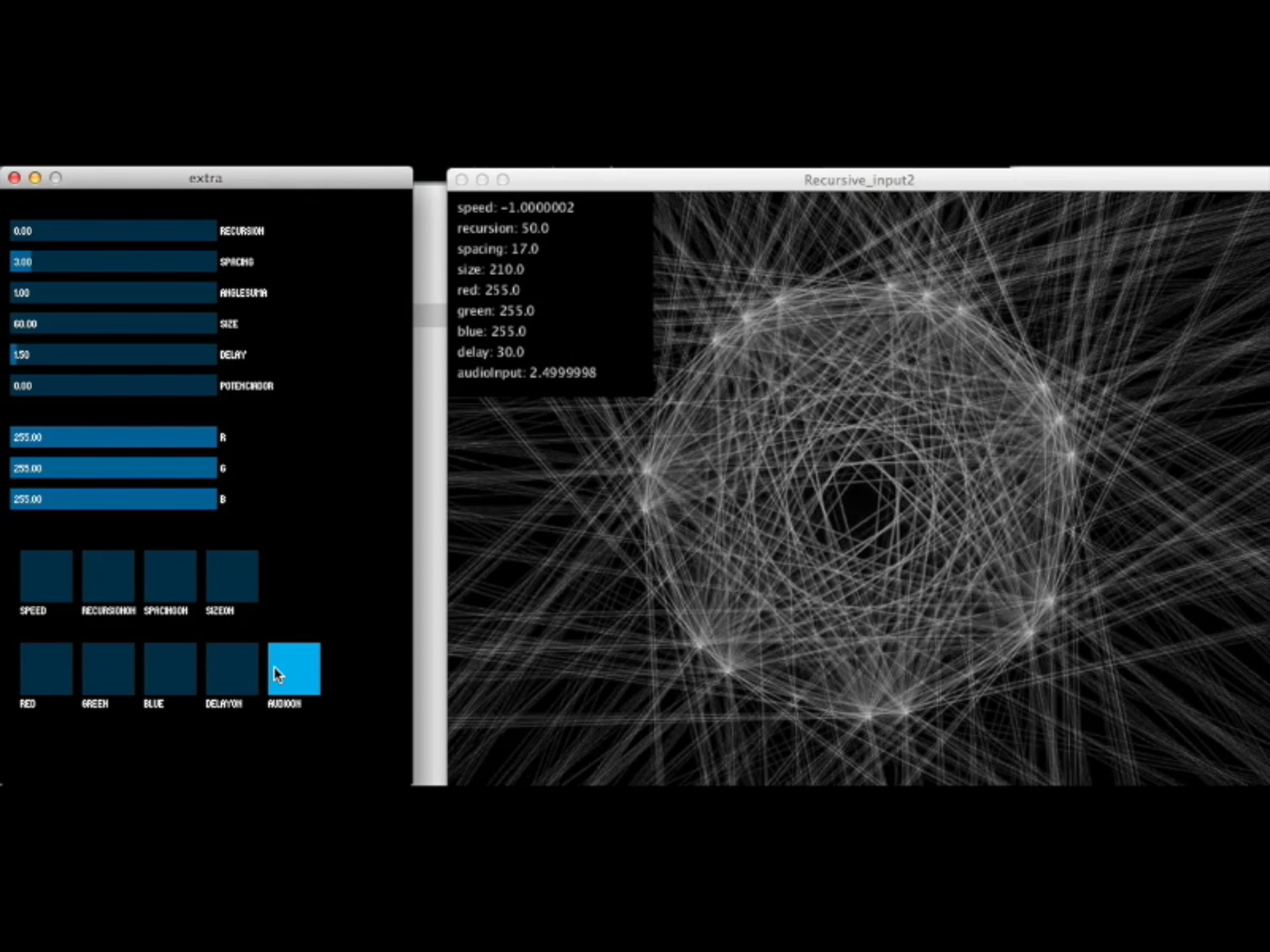Image resolution: width=1270 pixels, height=952 pixels.
Task: Select the 'speed: -1.0000002' readout
Action: 515,208
